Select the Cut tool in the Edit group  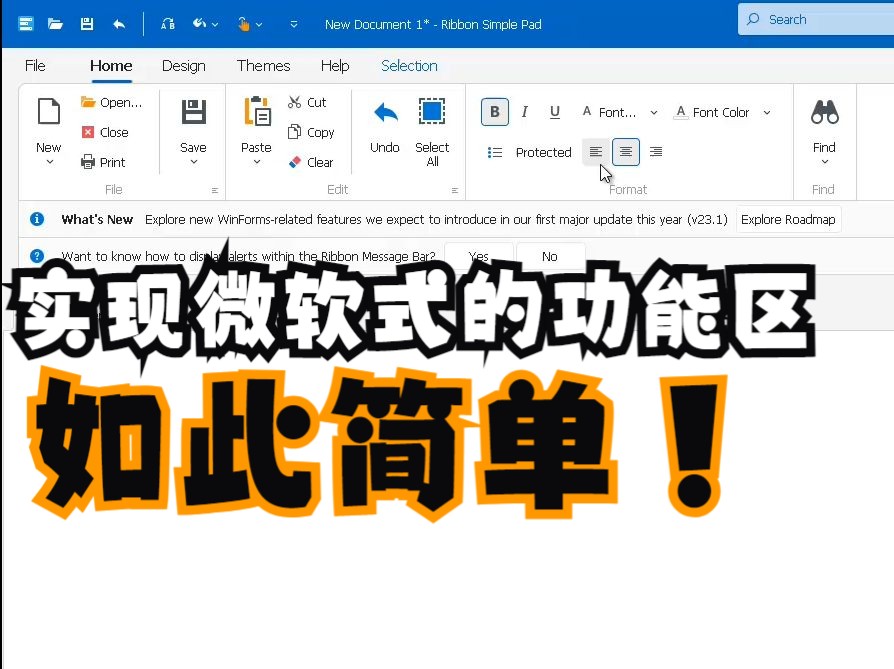point(295,102)
